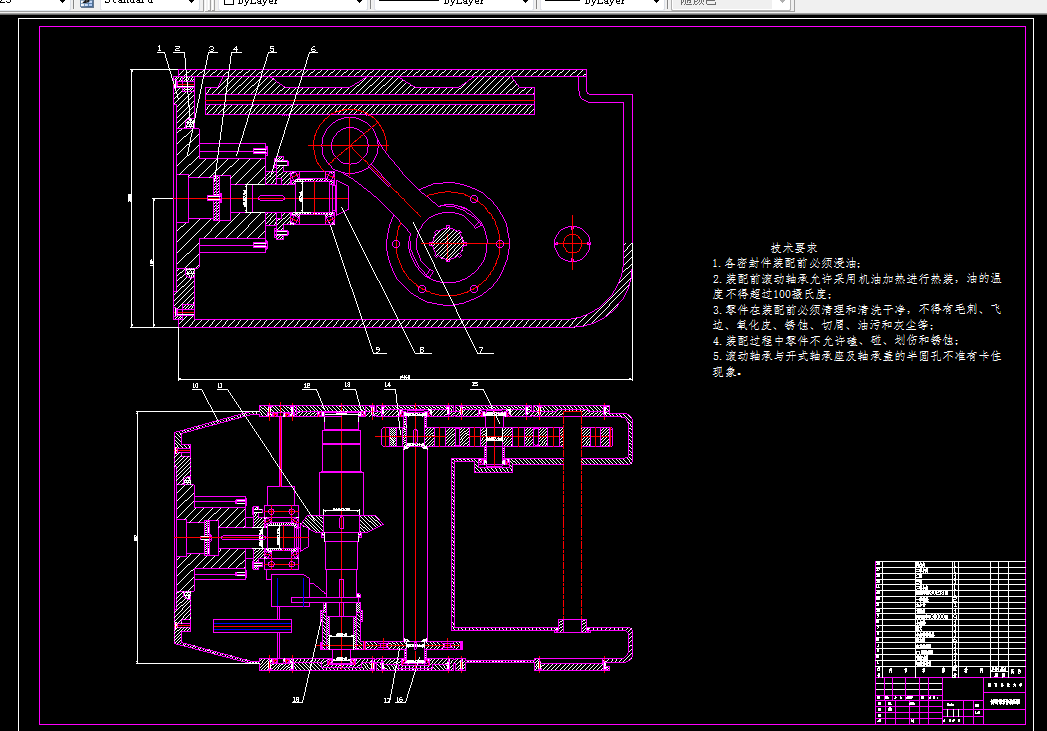1047x731 pixels.
Task: Click part callout number 1 label
Action: click(x=159, y=48)
